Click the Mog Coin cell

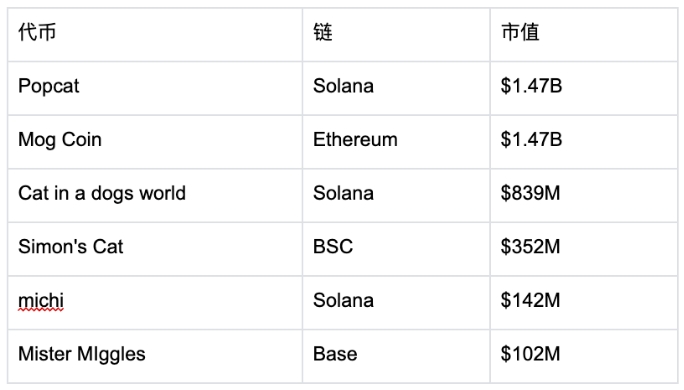coord(155,142)
